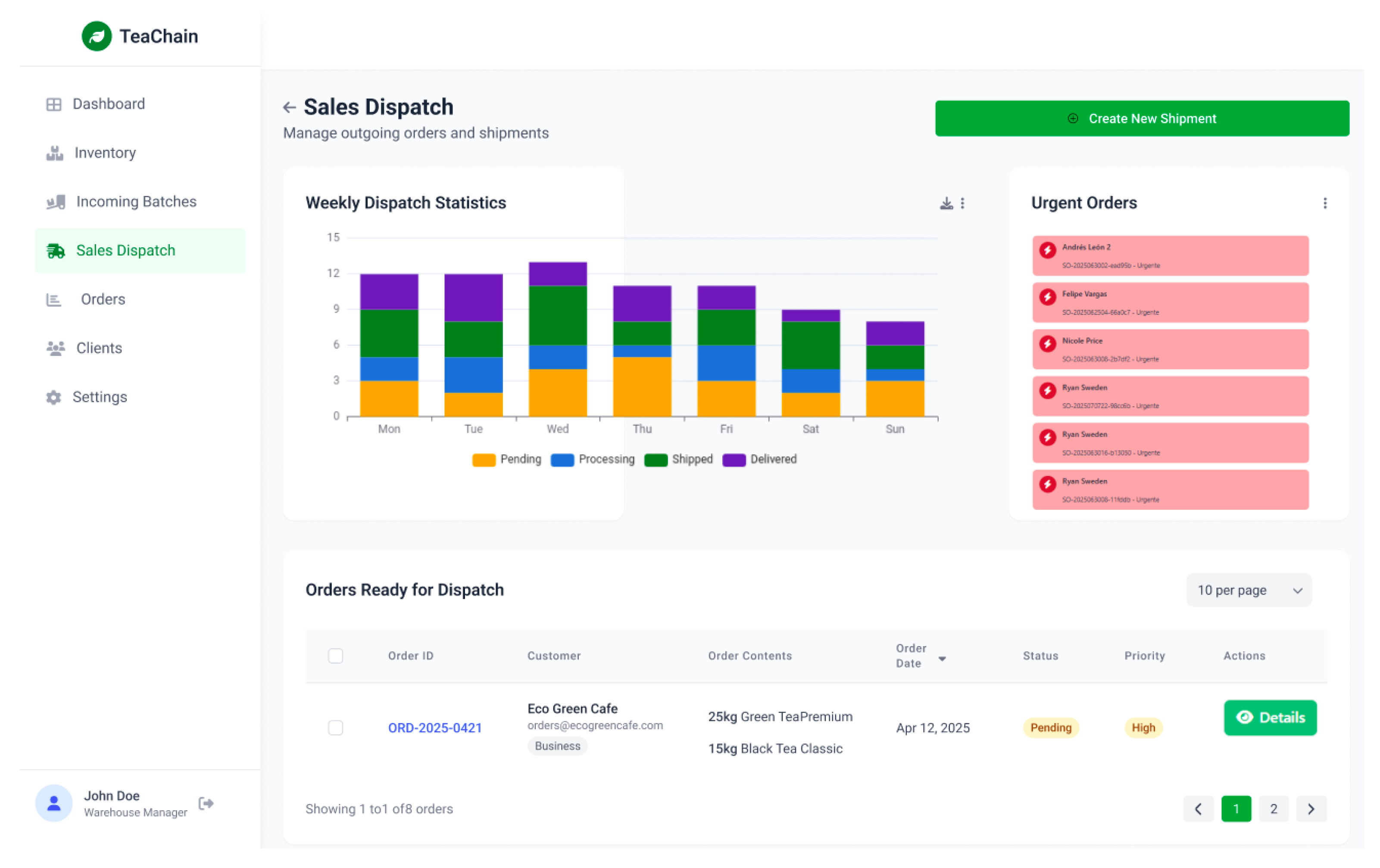Click the logout icon next to John Doe
Image resolution: width=1380 pixels, height=868 pixels.
point(206,803)
